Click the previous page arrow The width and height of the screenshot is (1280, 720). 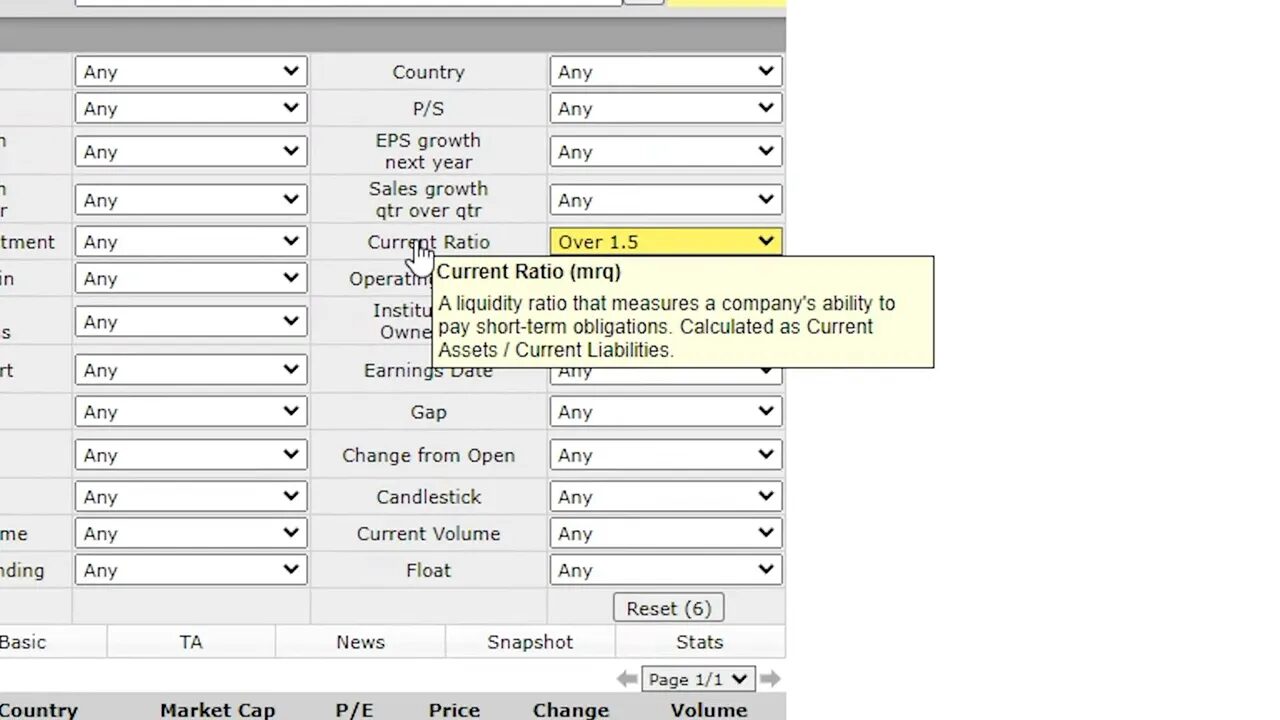tap(627, 678)
